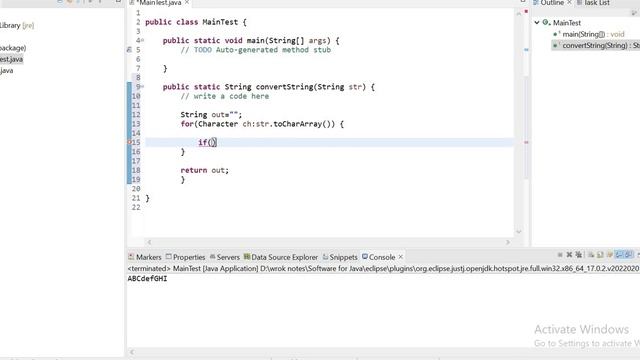Toggle the Scroll Lock icon in Console

pos(600,255)
